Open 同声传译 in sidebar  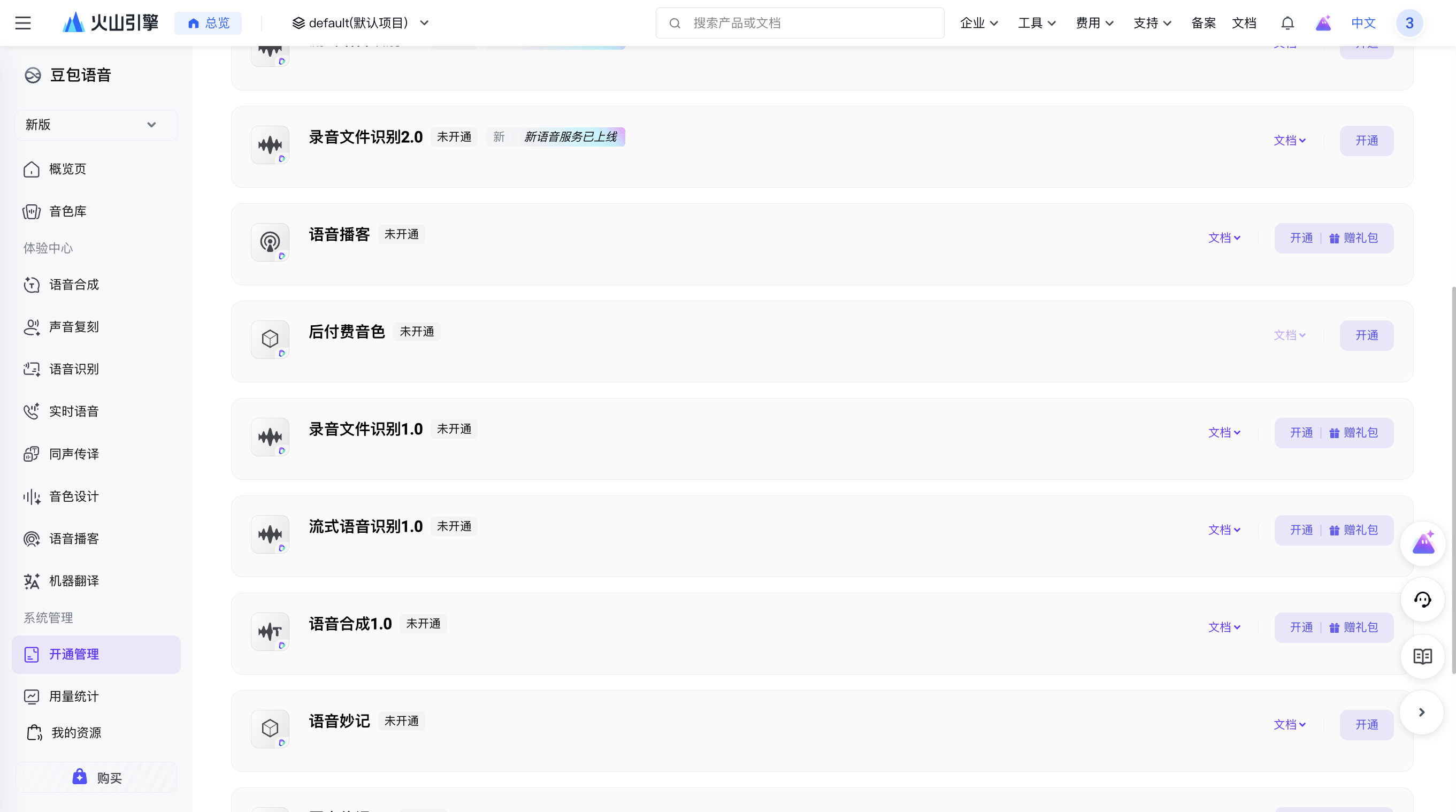coord(96,454)
